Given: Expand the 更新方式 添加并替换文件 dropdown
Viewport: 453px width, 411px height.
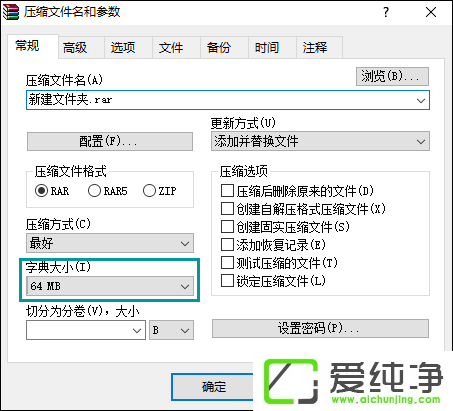Looking at the screenshot, I should point(320,141).
